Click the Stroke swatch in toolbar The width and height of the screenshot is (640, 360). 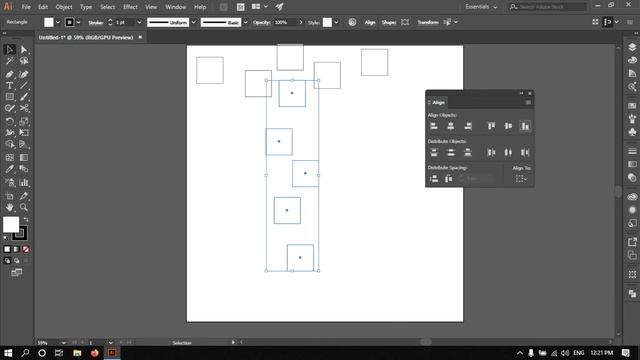20,234
